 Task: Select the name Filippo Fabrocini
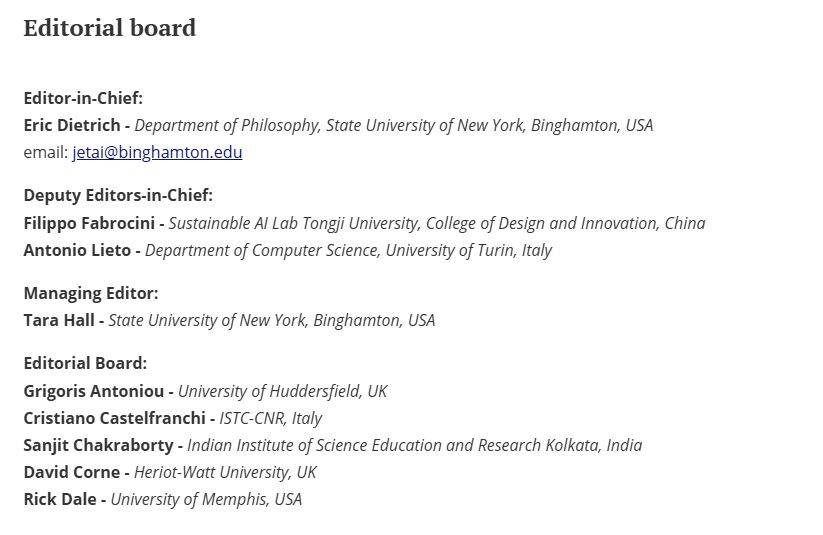point(89,223)
